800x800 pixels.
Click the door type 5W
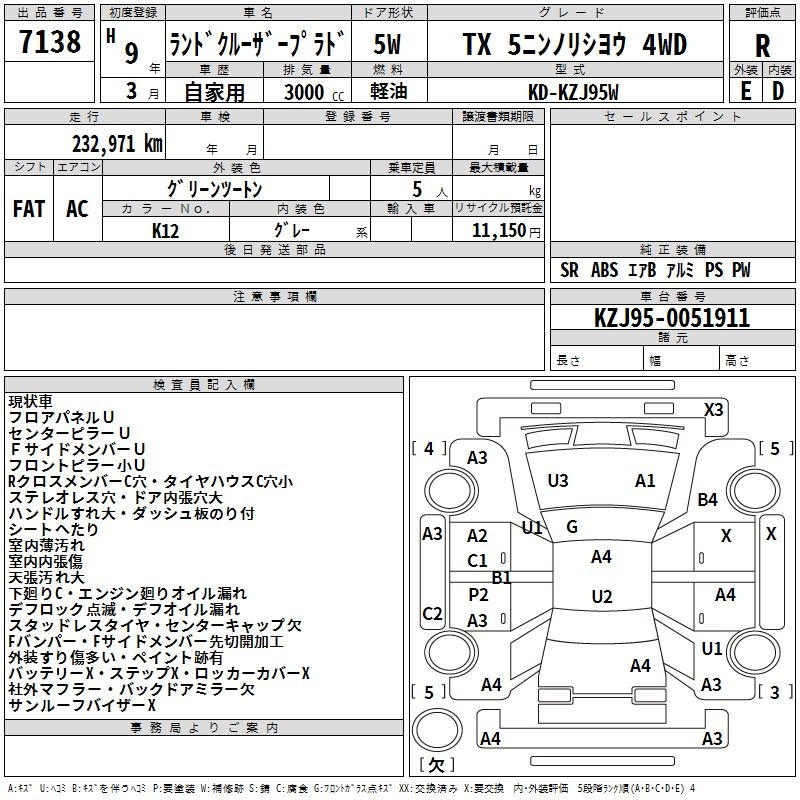[387, 44]
